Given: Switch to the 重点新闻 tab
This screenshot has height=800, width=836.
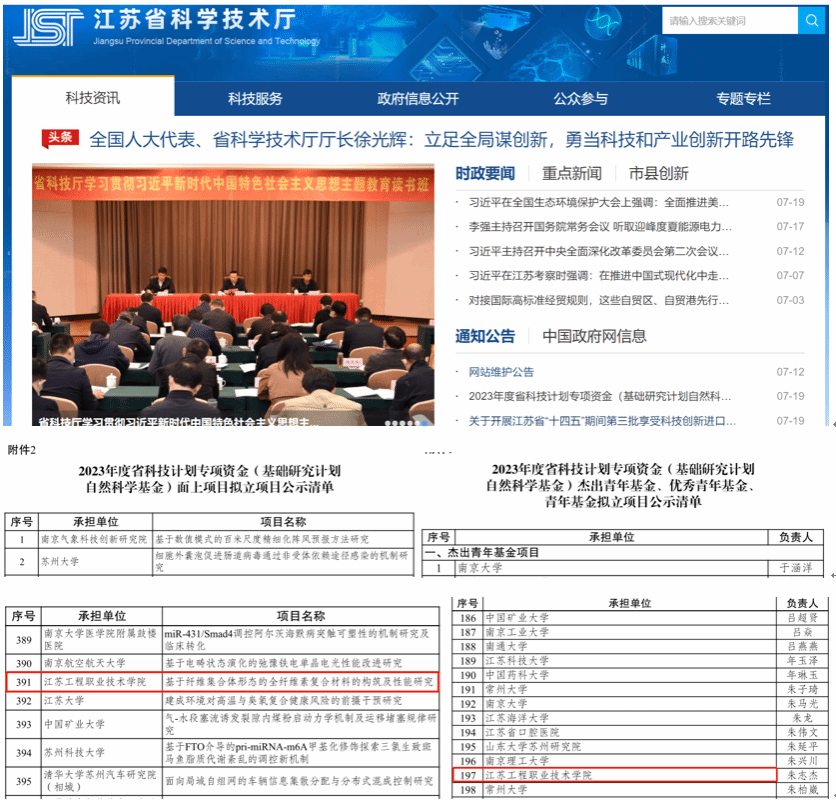Looking at the screenshot, I should point(572,173).
